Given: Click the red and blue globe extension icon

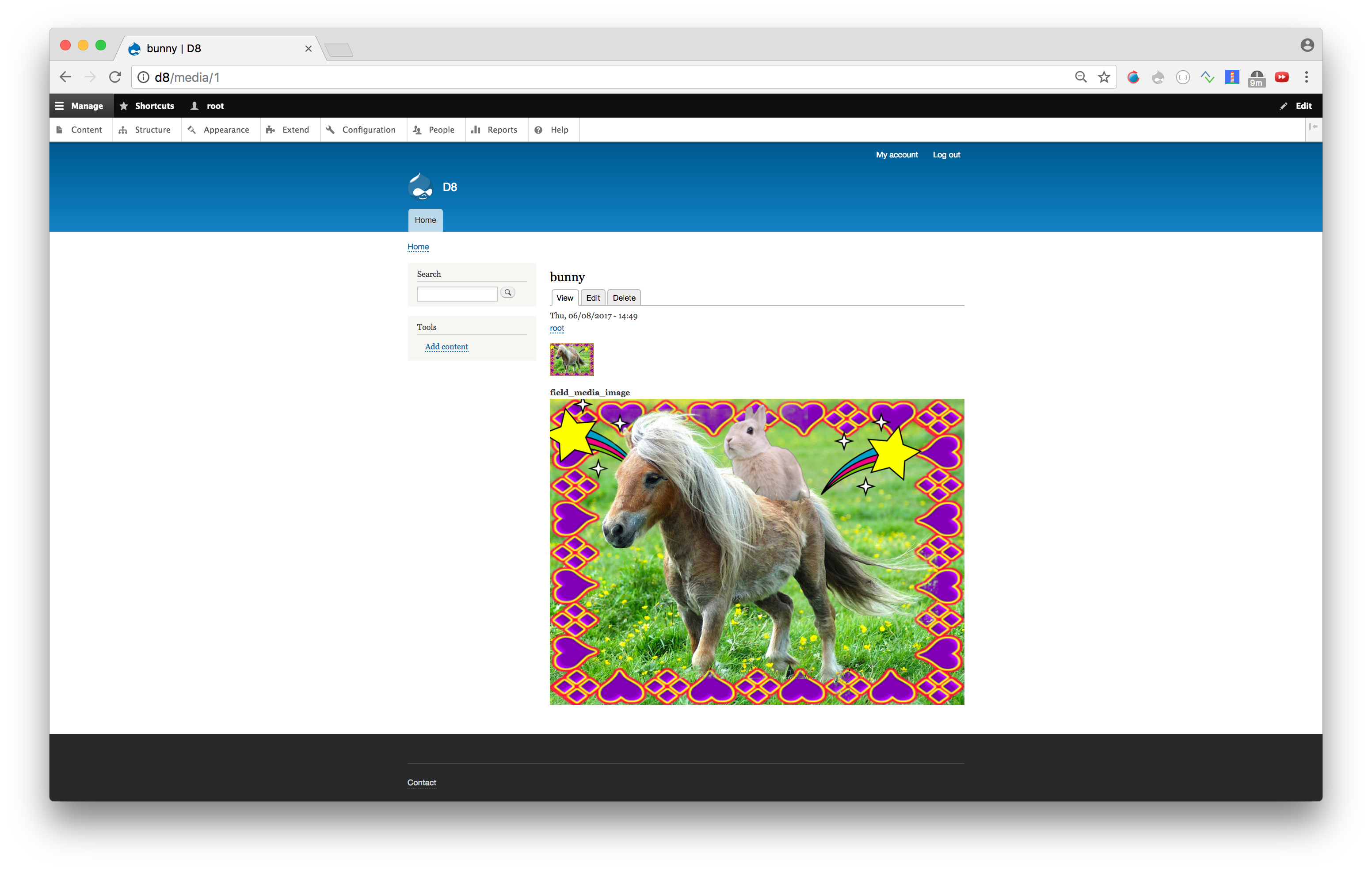Looking at the screenshot, I should [1133, 77].
